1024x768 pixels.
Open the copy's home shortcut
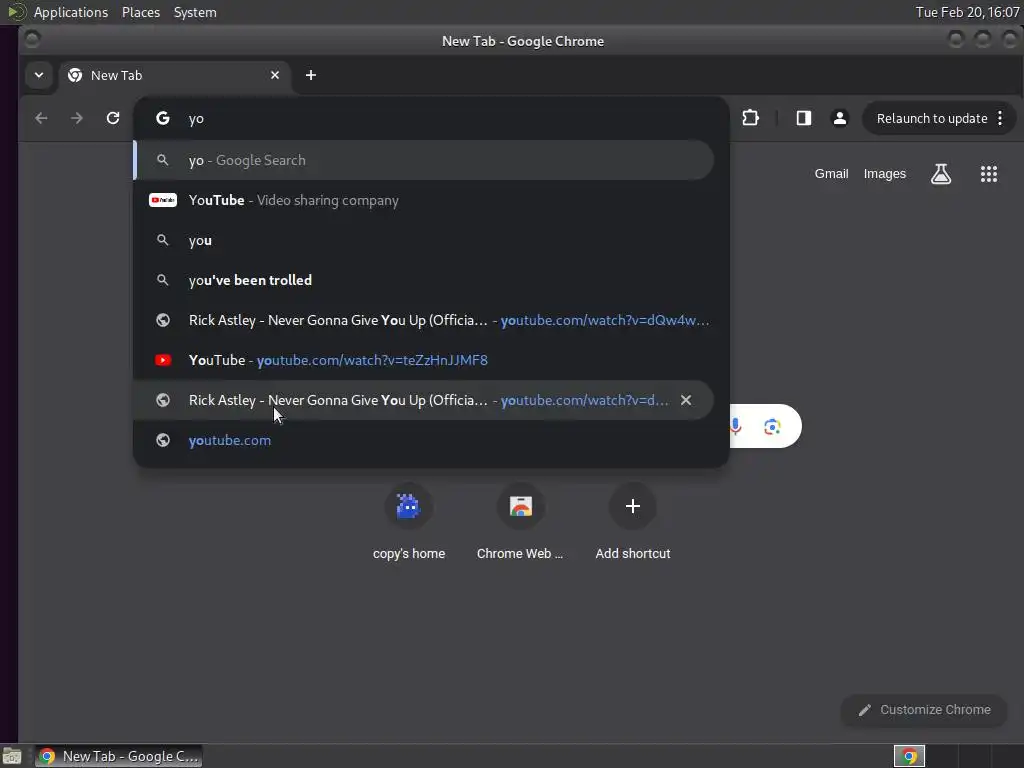click(409, 522)
